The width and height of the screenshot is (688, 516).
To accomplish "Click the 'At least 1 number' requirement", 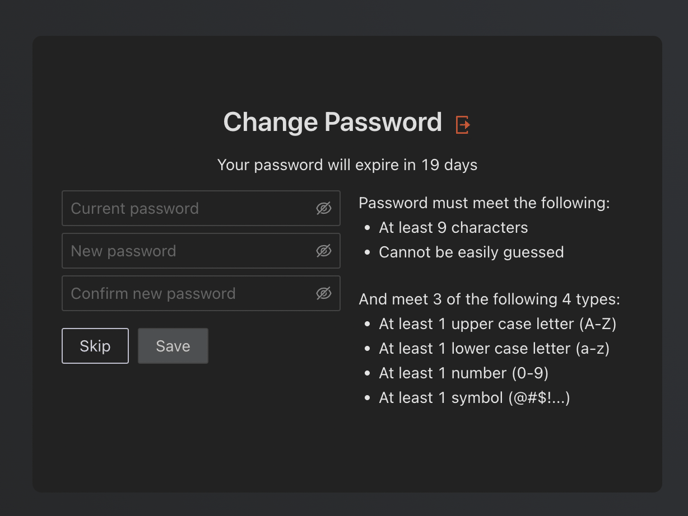I will (x=463, y=373).
